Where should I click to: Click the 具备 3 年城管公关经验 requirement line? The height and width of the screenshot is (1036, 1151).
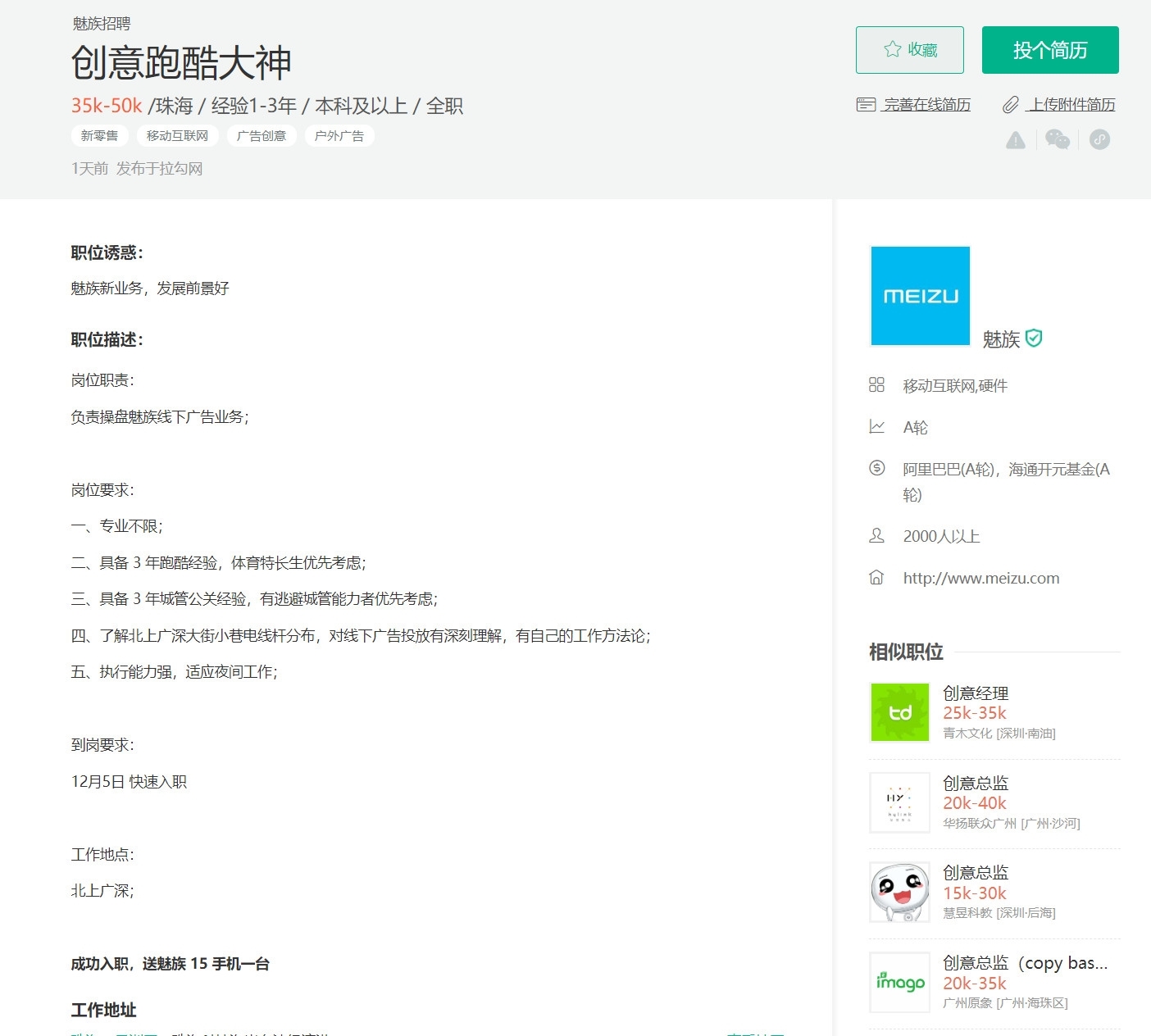tap(255, 599)
